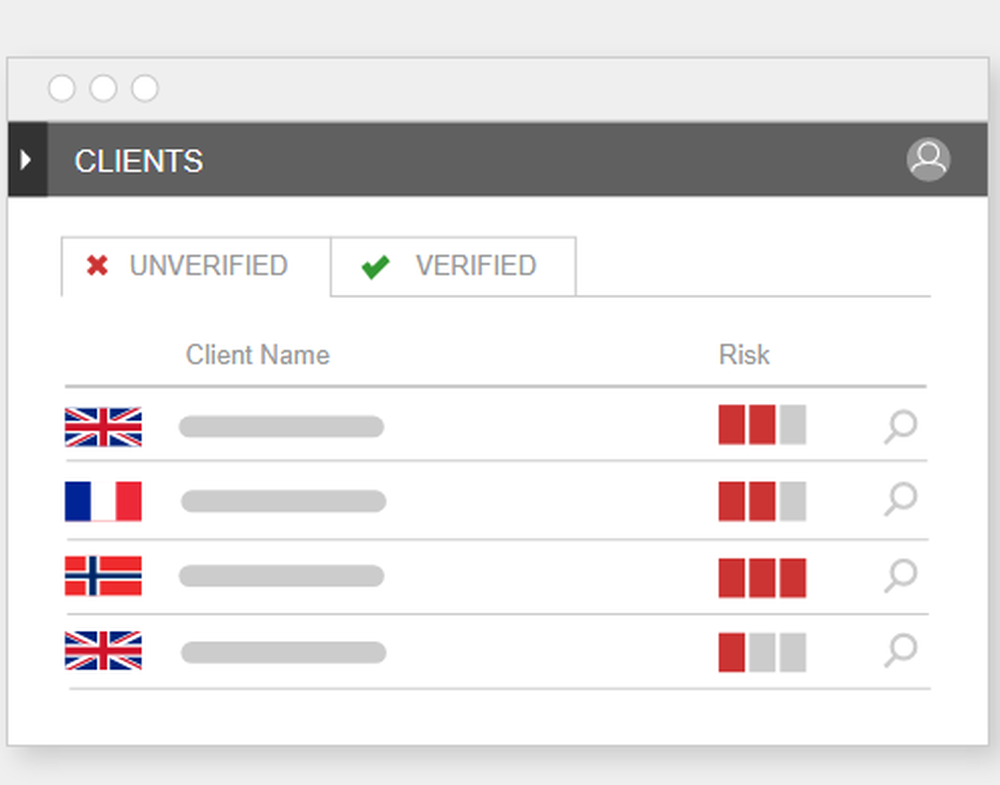Switch to the VERIFIED tab
This screenshot has height=785, width=1000.
[x=453, y=266]
